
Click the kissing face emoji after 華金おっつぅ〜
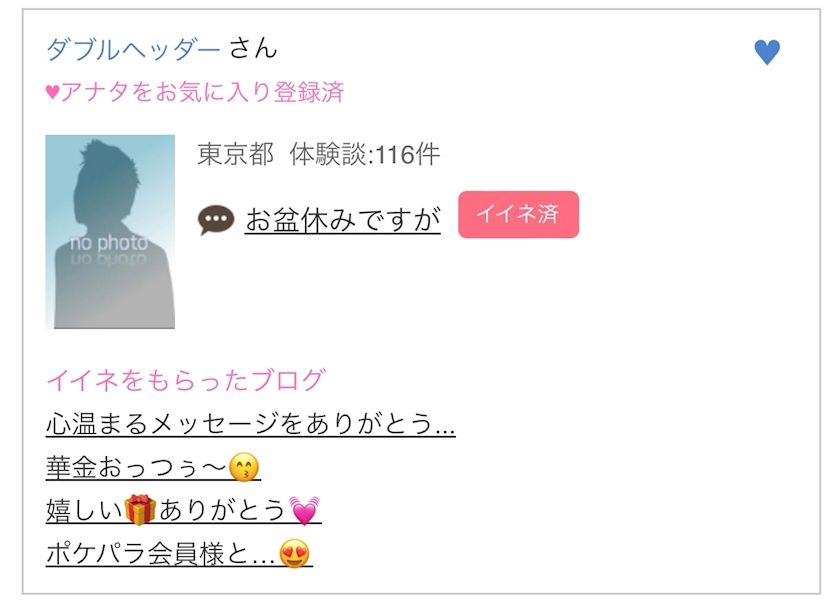point(244,467)
